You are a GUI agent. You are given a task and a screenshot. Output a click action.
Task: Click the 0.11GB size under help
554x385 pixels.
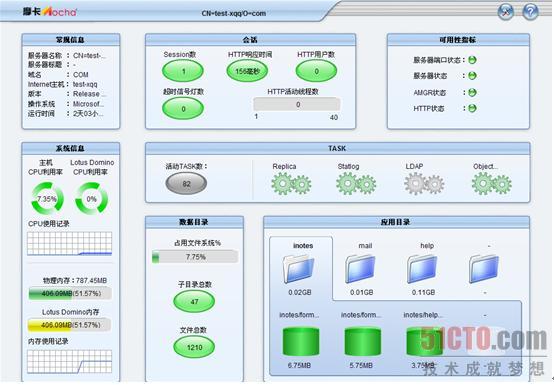pos(423,292)
